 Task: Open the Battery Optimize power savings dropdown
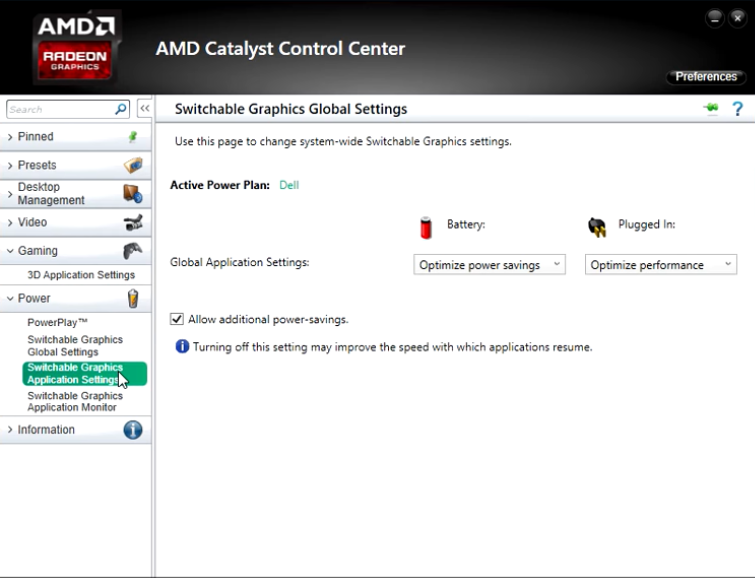[x=489, y=264]
